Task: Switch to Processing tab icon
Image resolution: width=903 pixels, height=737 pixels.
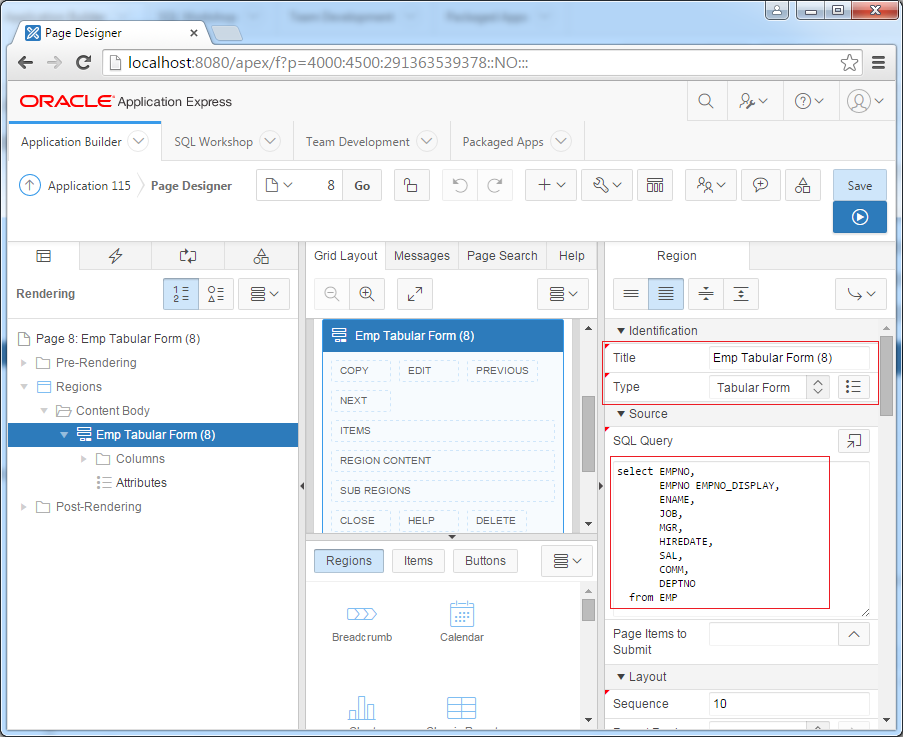Action: 188,256
